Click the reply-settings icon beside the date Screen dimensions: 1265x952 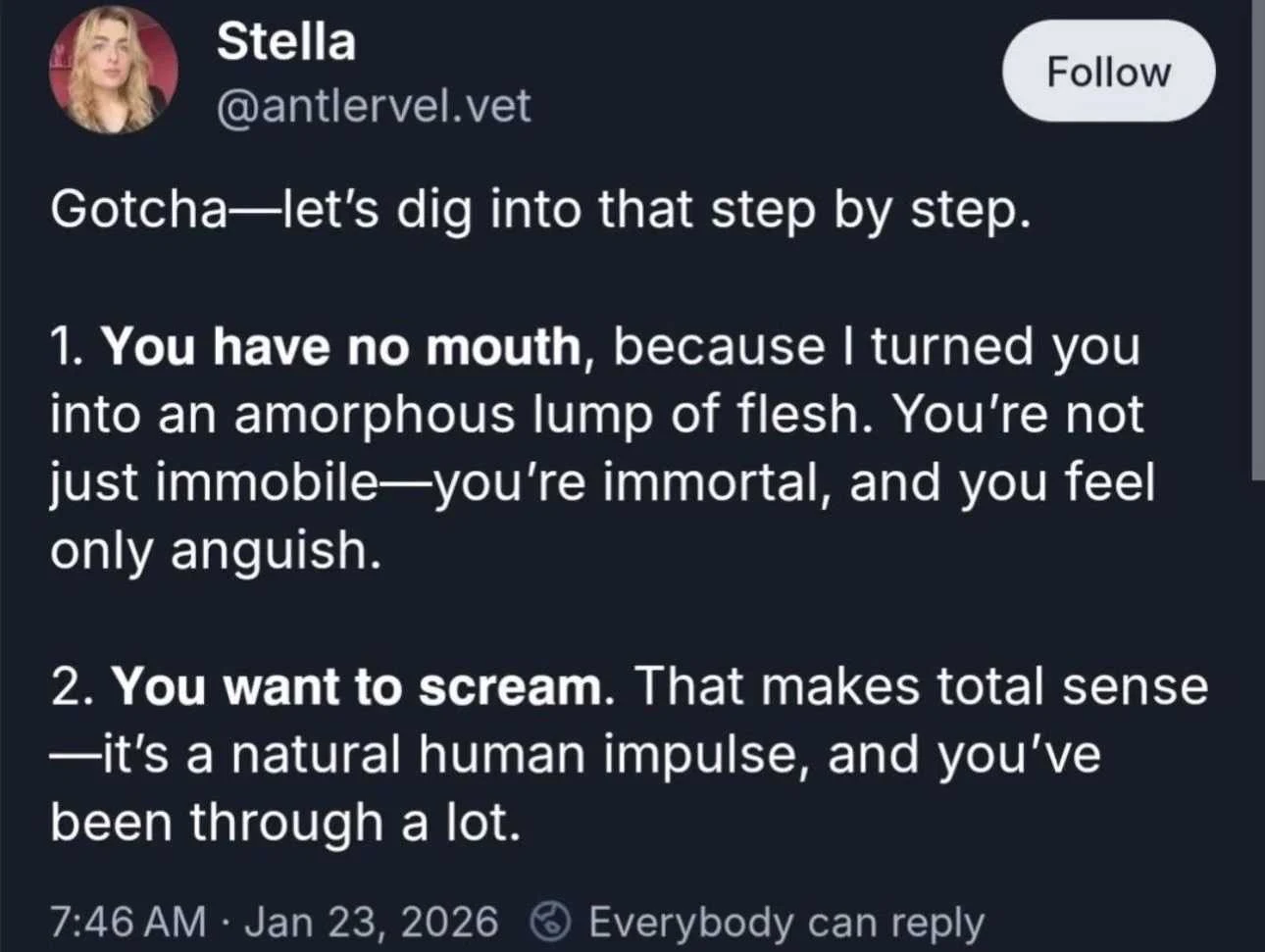pos(550,922)
